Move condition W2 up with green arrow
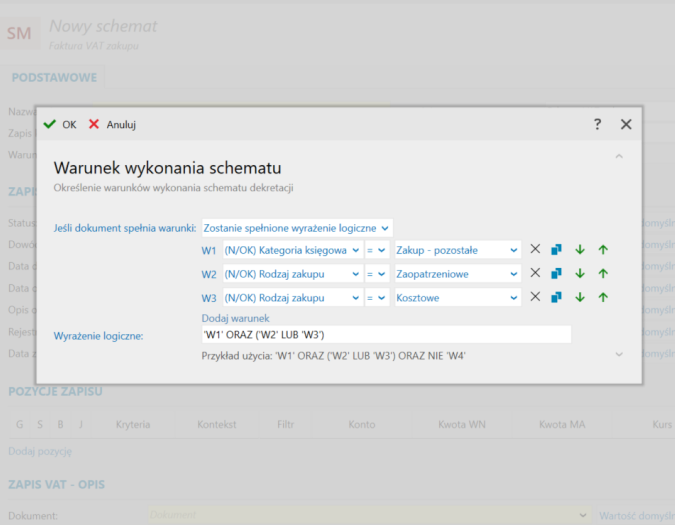 [x=603, y=273]
